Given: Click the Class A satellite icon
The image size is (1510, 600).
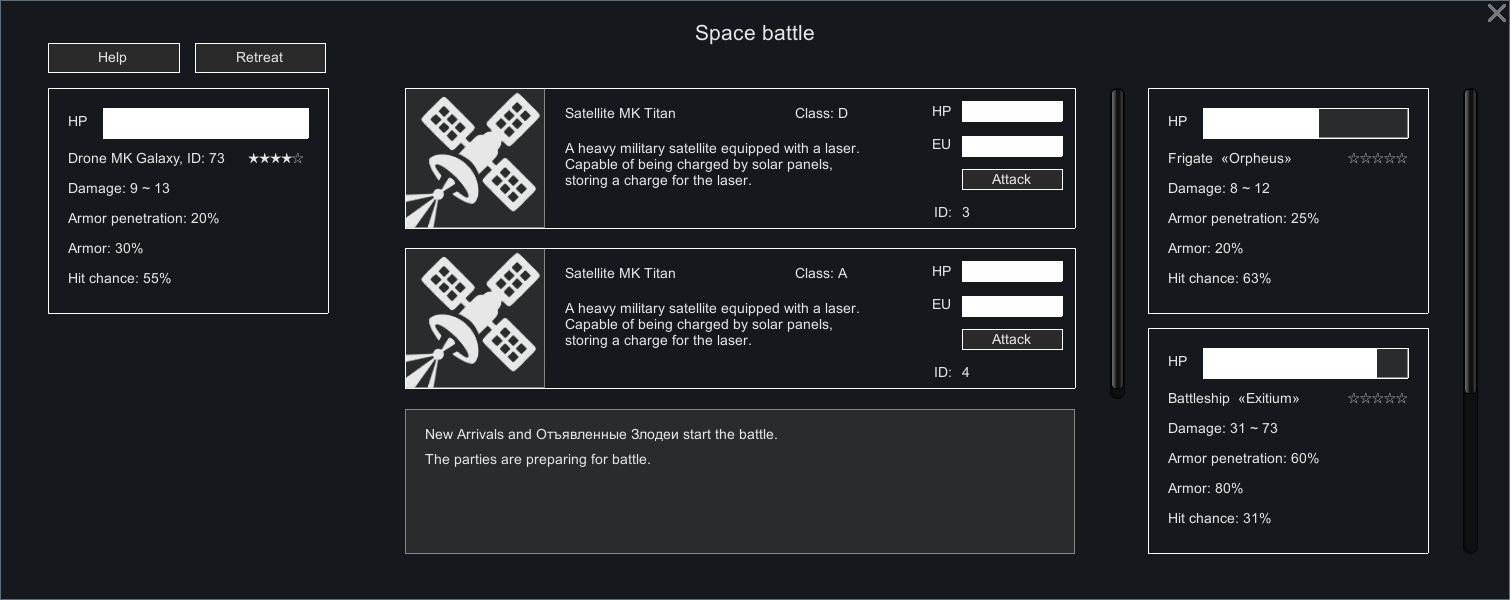Looking at the screenshot, I should tap(475, 319).
